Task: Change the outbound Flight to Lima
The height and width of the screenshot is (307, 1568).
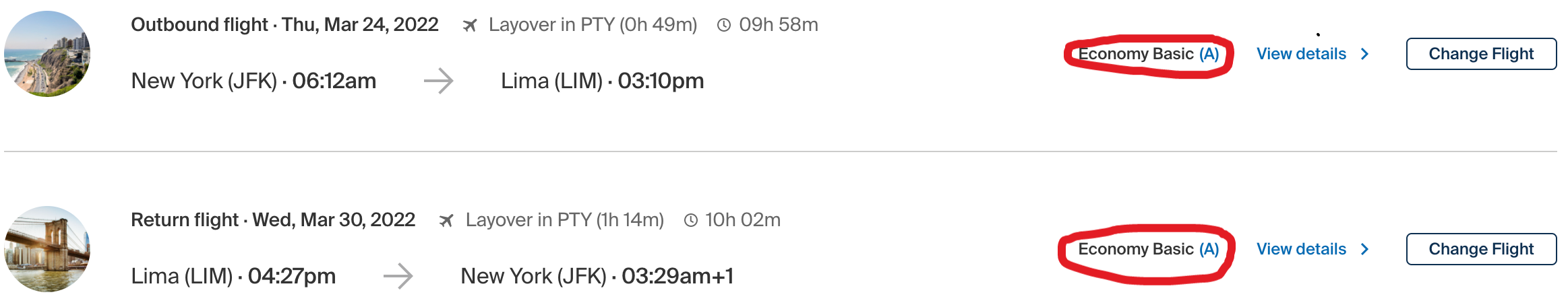Action: point(1481,54)
